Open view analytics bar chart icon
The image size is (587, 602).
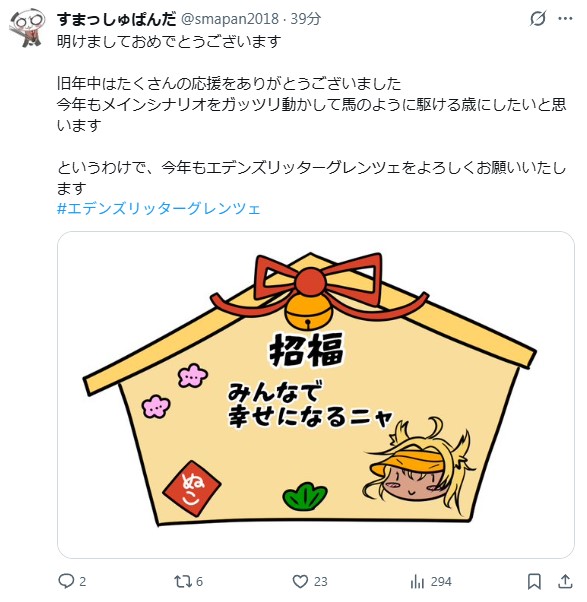(417, 582)
